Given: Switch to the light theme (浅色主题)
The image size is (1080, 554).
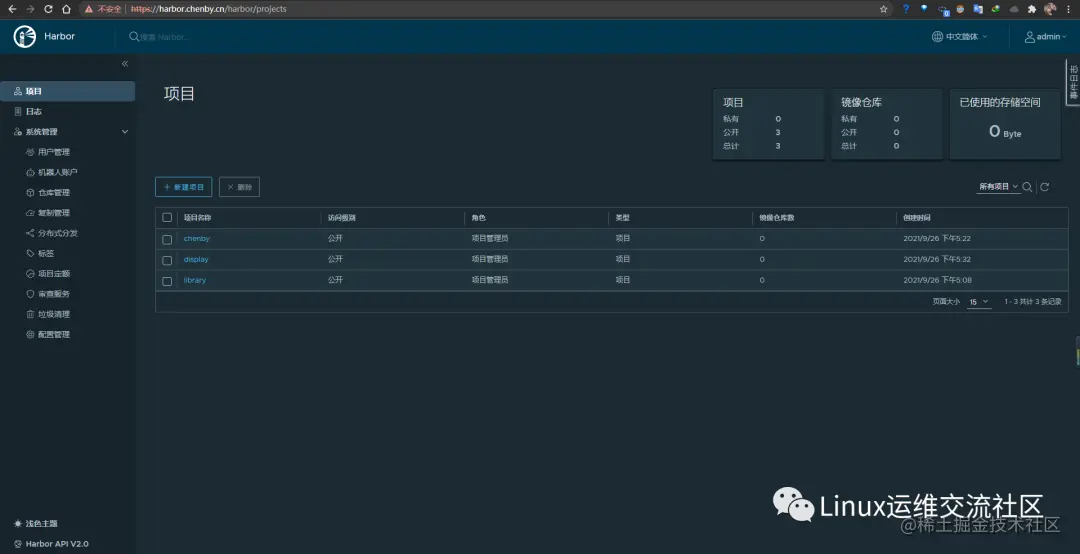Looking at the screenshot, I should 36,524.
